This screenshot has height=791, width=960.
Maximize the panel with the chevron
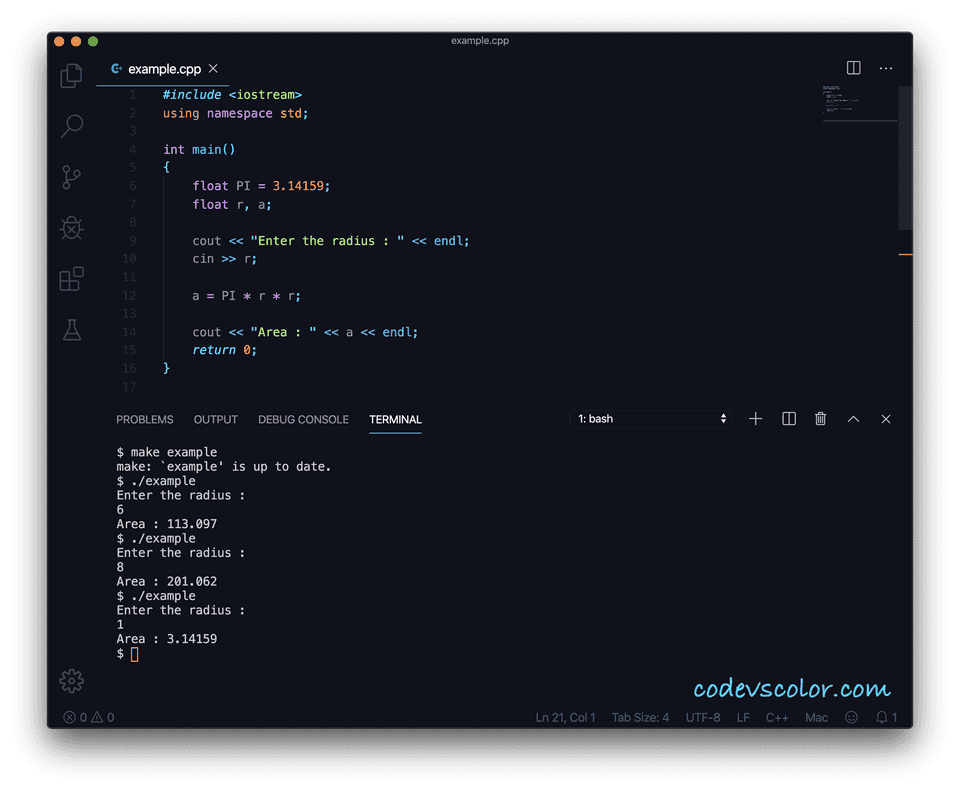pos(853,419)
